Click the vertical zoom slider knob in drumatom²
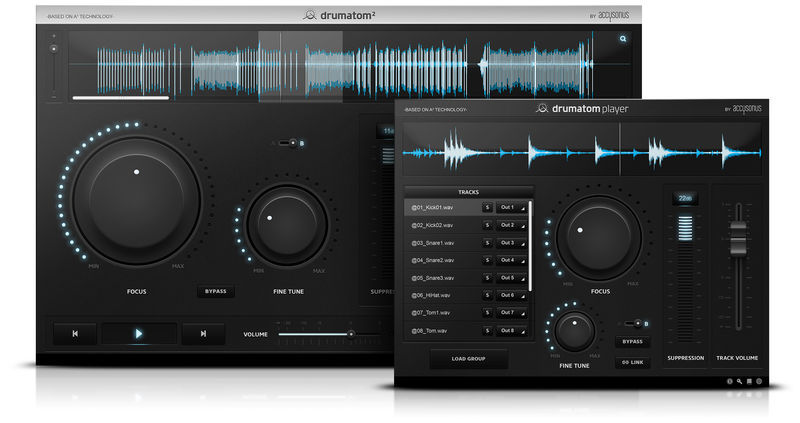The height and width of the screenshot is (423, 800). click(54, 49)
